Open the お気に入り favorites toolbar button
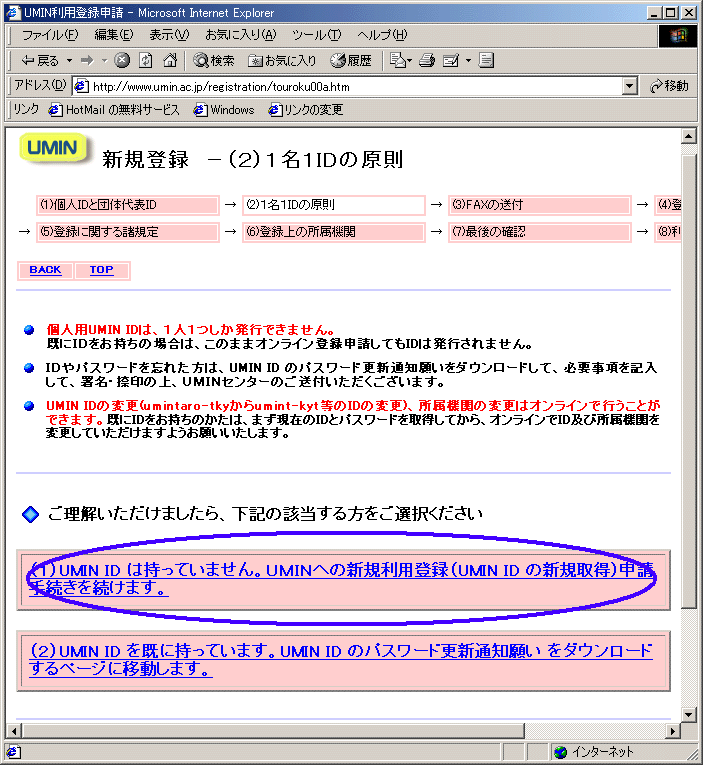 pyautogui.click(x=282, y=61)
